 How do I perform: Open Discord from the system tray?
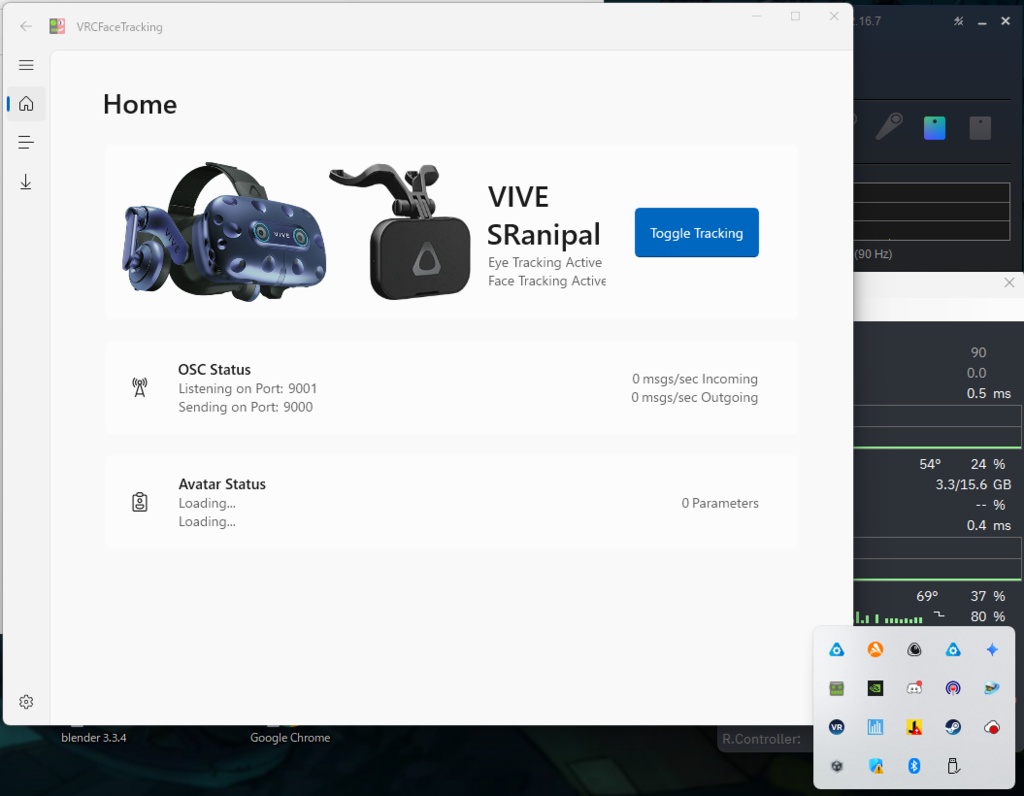coord(914,688)
